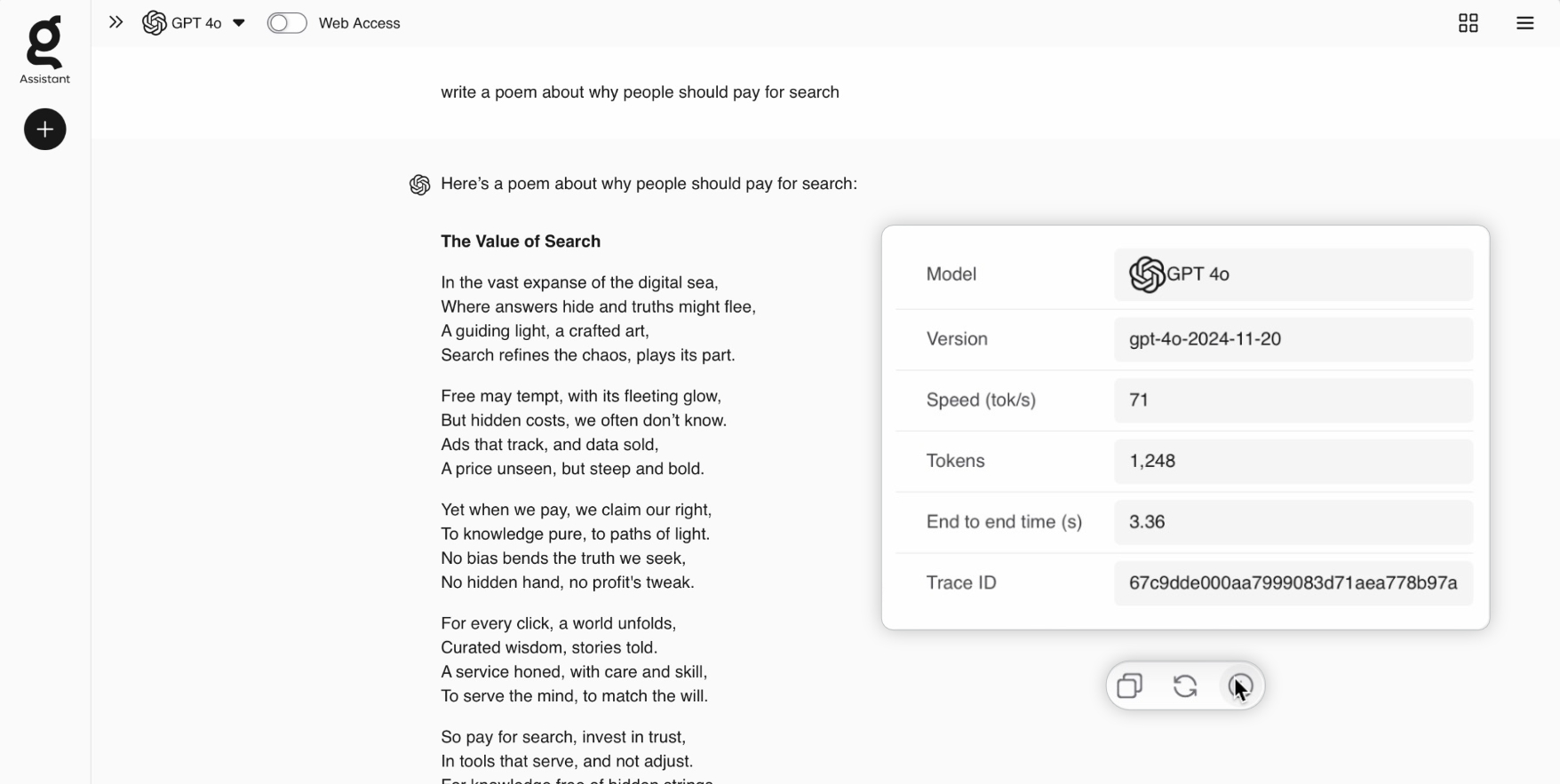
Task: Collapse the sidebar with the double-arrow icon
Action: 115,22
